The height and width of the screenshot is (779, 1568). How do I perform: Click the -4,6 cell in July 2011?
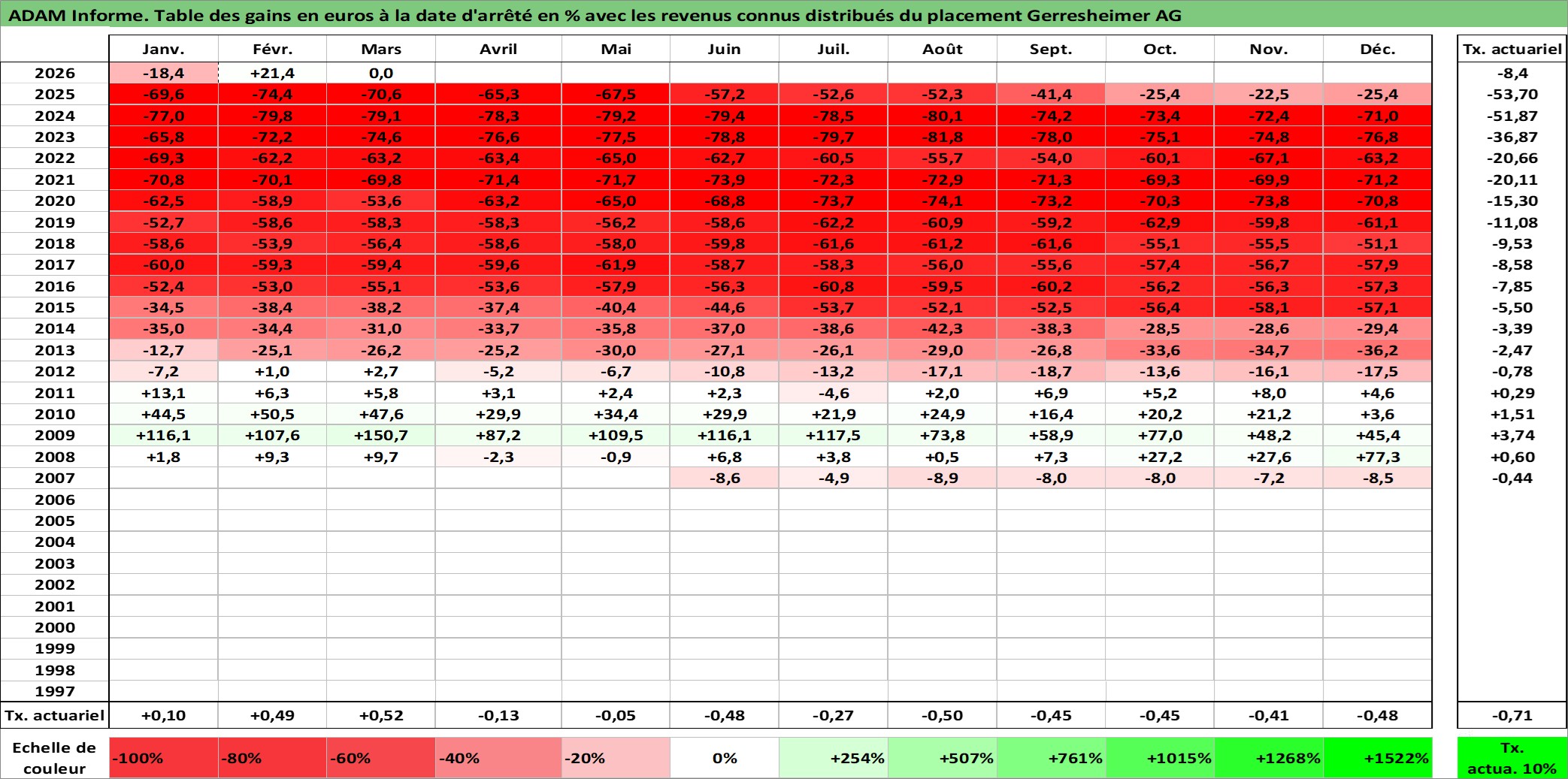[x=834, y=393]
